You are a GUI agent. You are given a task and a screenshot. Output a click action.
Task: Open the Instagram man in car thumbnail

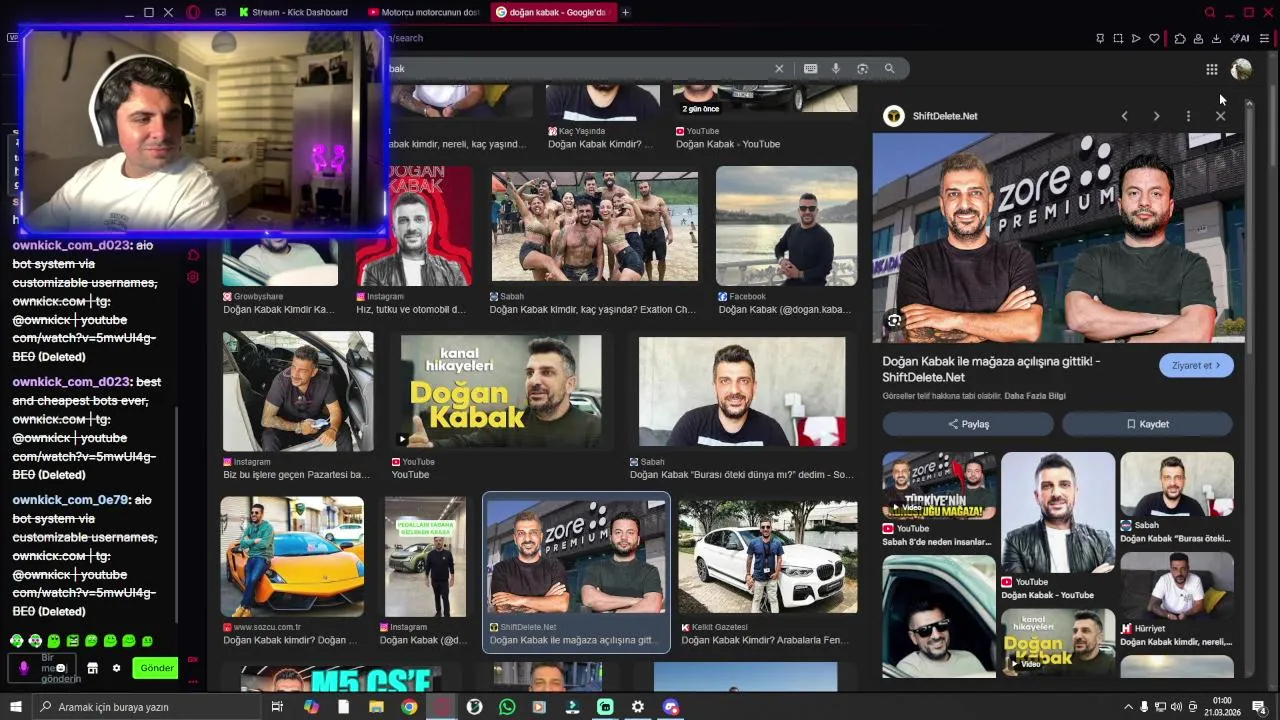(x=298, y=391)
